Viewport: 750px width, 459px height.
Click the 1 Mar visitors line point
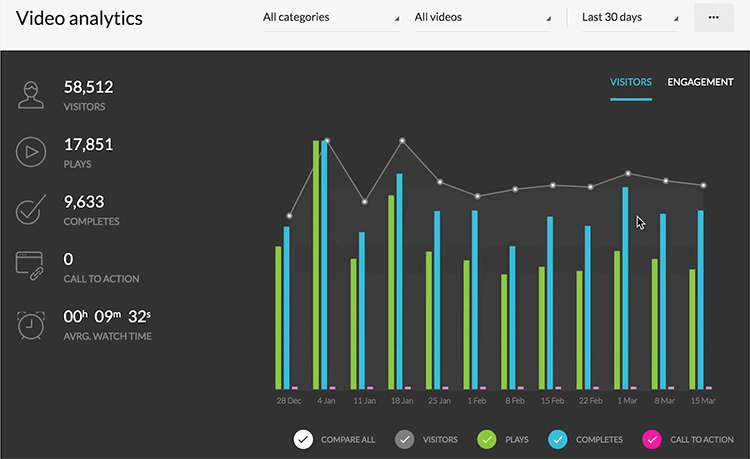(628, 174)
